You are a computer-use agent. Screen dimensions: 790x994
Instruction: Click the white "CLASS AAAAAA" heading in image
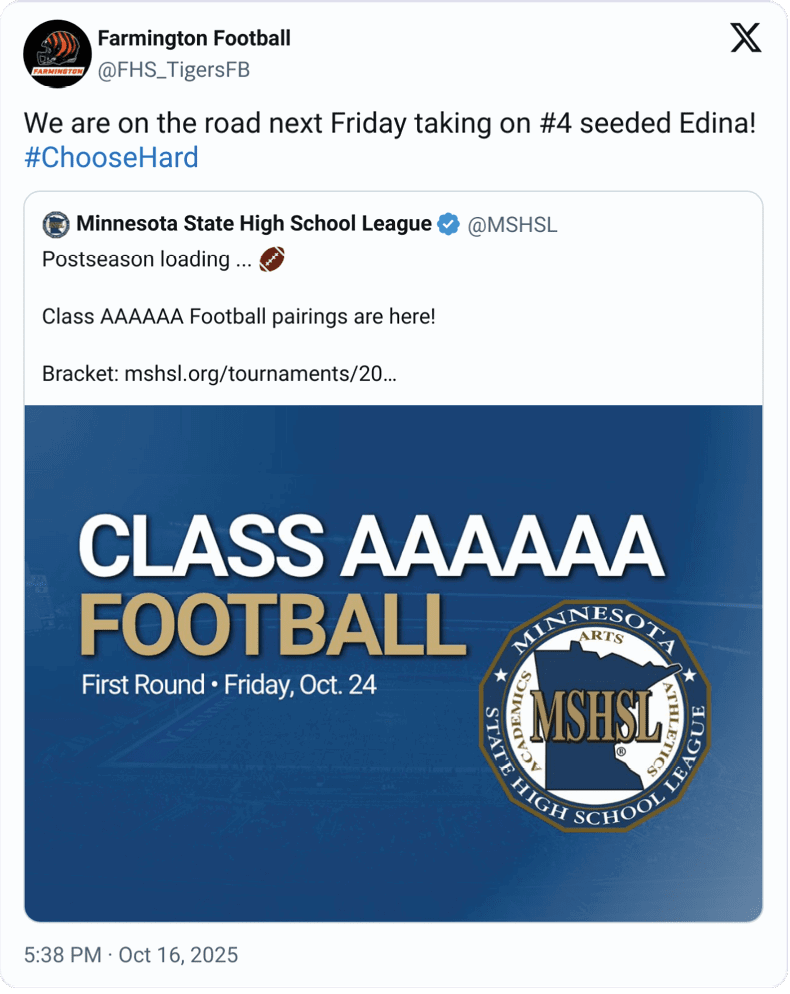click(371, 546)
